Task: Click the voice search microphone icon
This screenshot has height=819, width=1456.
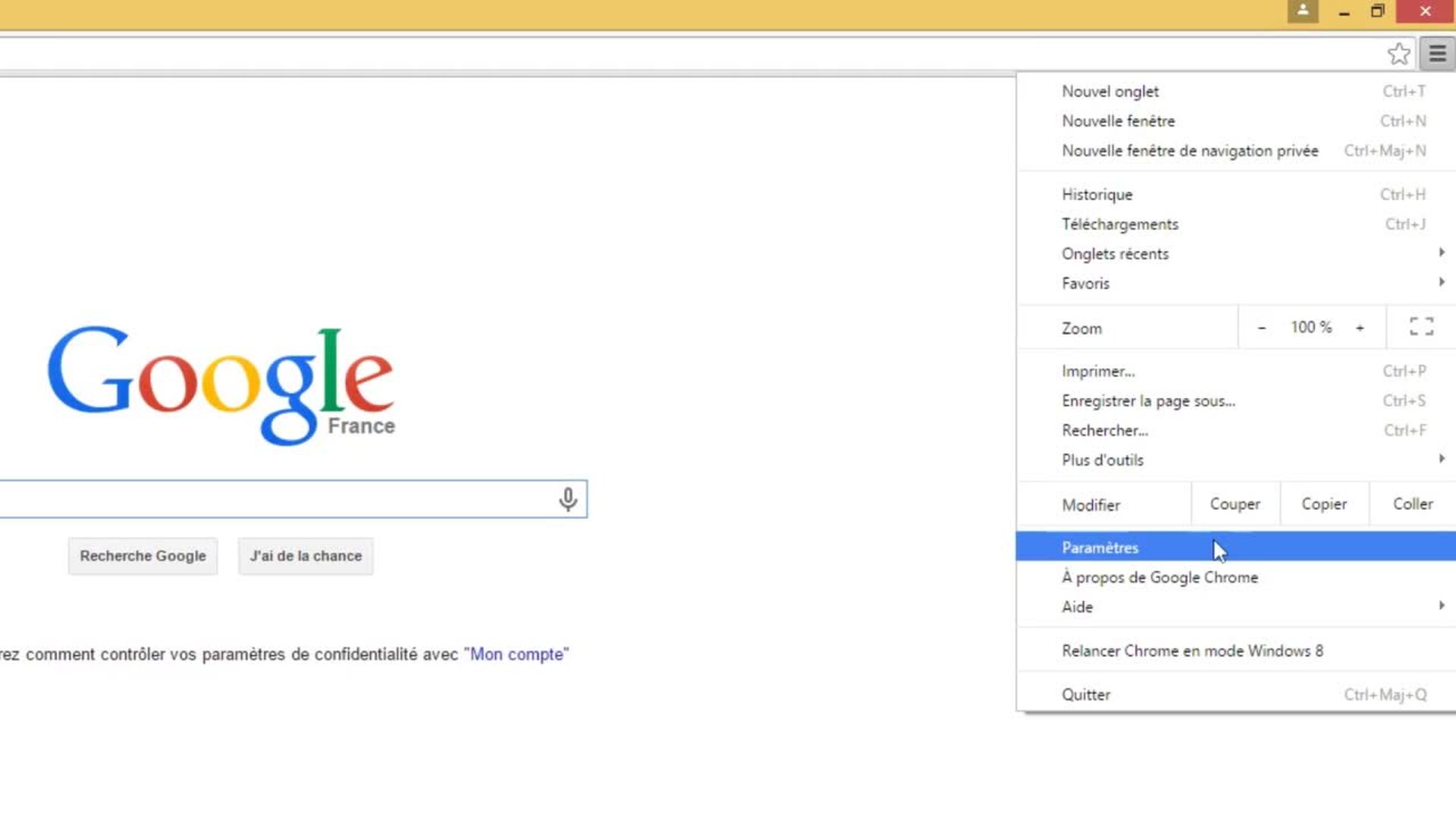Action: pyautogui.click(x=568, y=499)
